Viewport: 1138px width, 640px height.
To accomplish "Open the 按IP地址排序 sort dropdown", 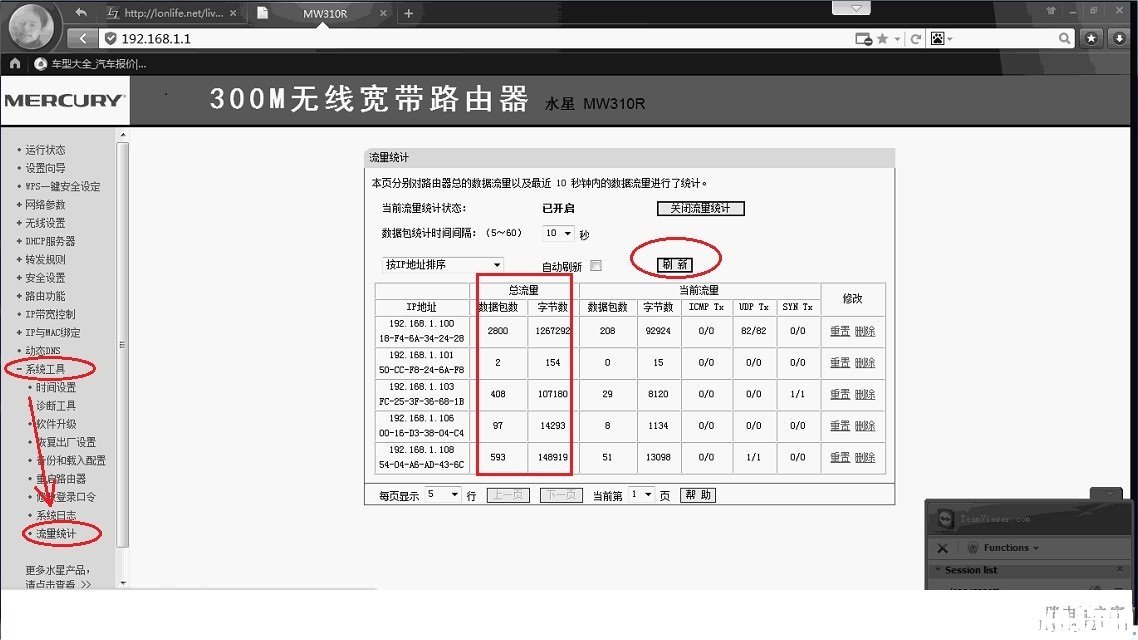I will point(442,265).
